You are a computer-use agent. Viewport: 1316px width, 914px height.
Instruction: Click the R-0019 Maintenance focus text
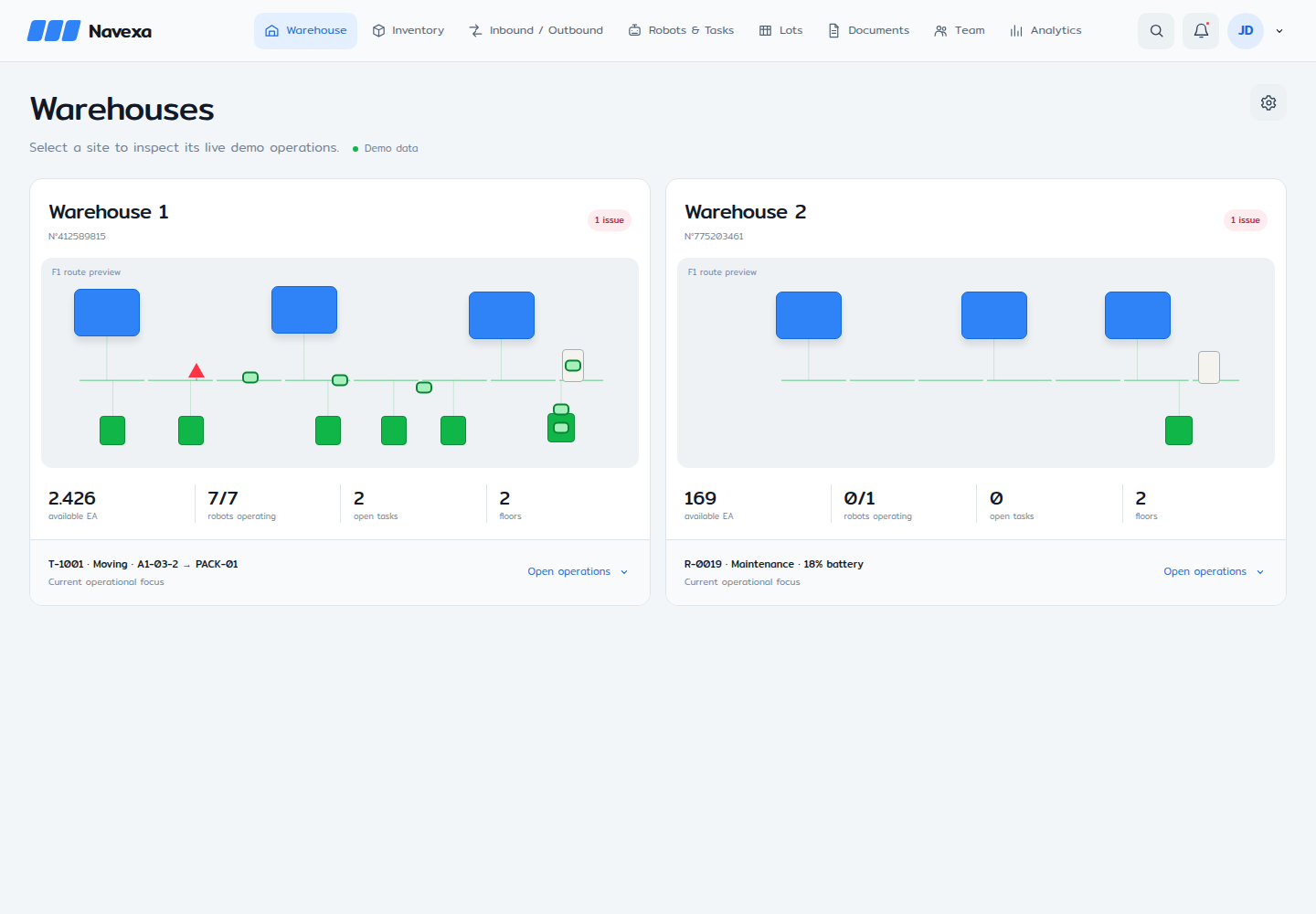(x=774, y=564)
